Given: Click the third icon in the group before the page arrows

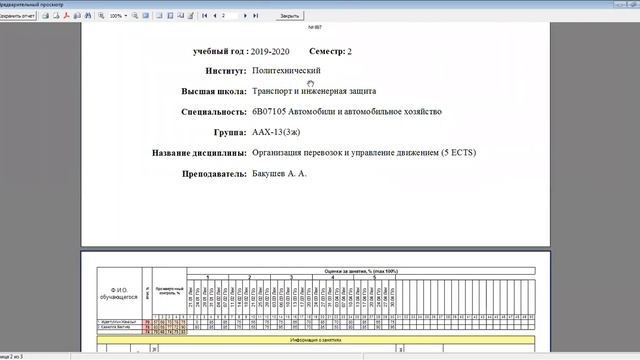Looking at the screenshot, I should click(x=180, y=16).
